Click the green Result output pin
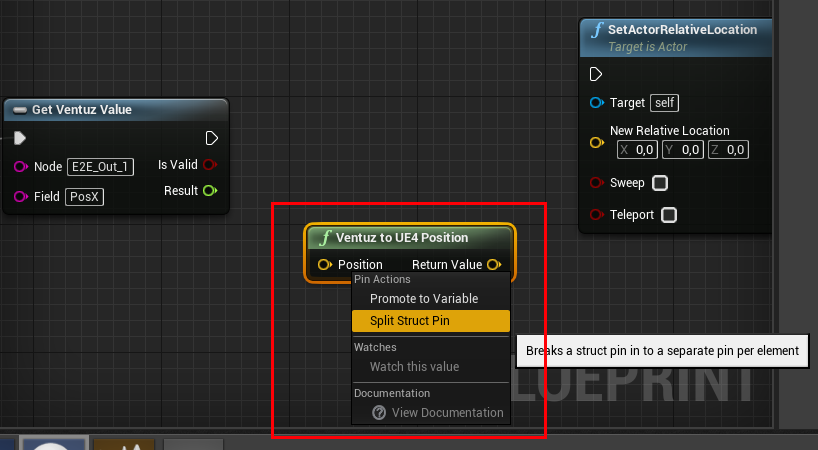 pos(210,190)
